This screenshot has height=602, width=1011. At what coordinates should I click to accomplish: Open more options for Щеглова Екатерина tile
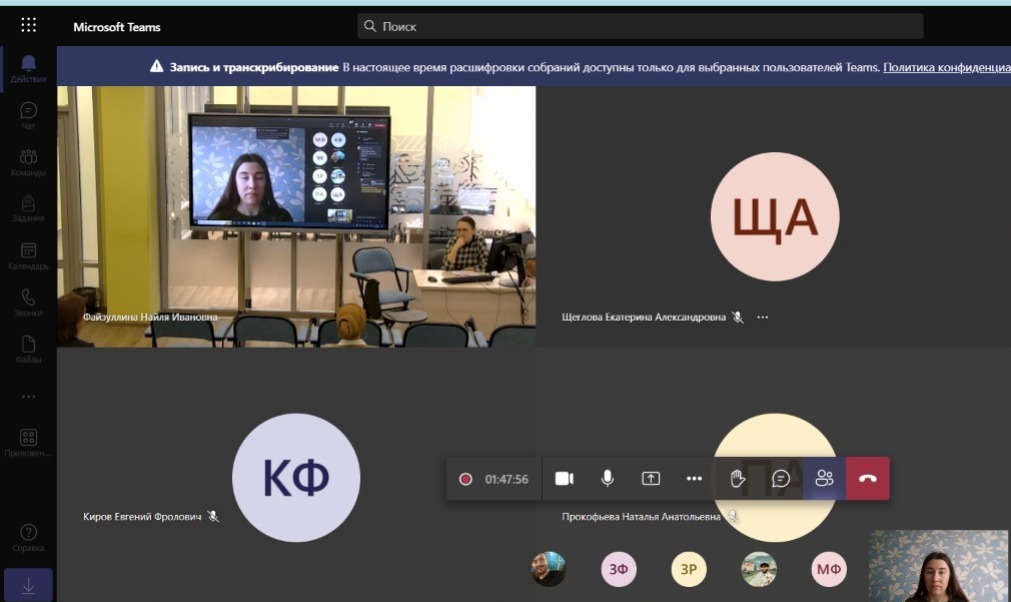point(763,317)
